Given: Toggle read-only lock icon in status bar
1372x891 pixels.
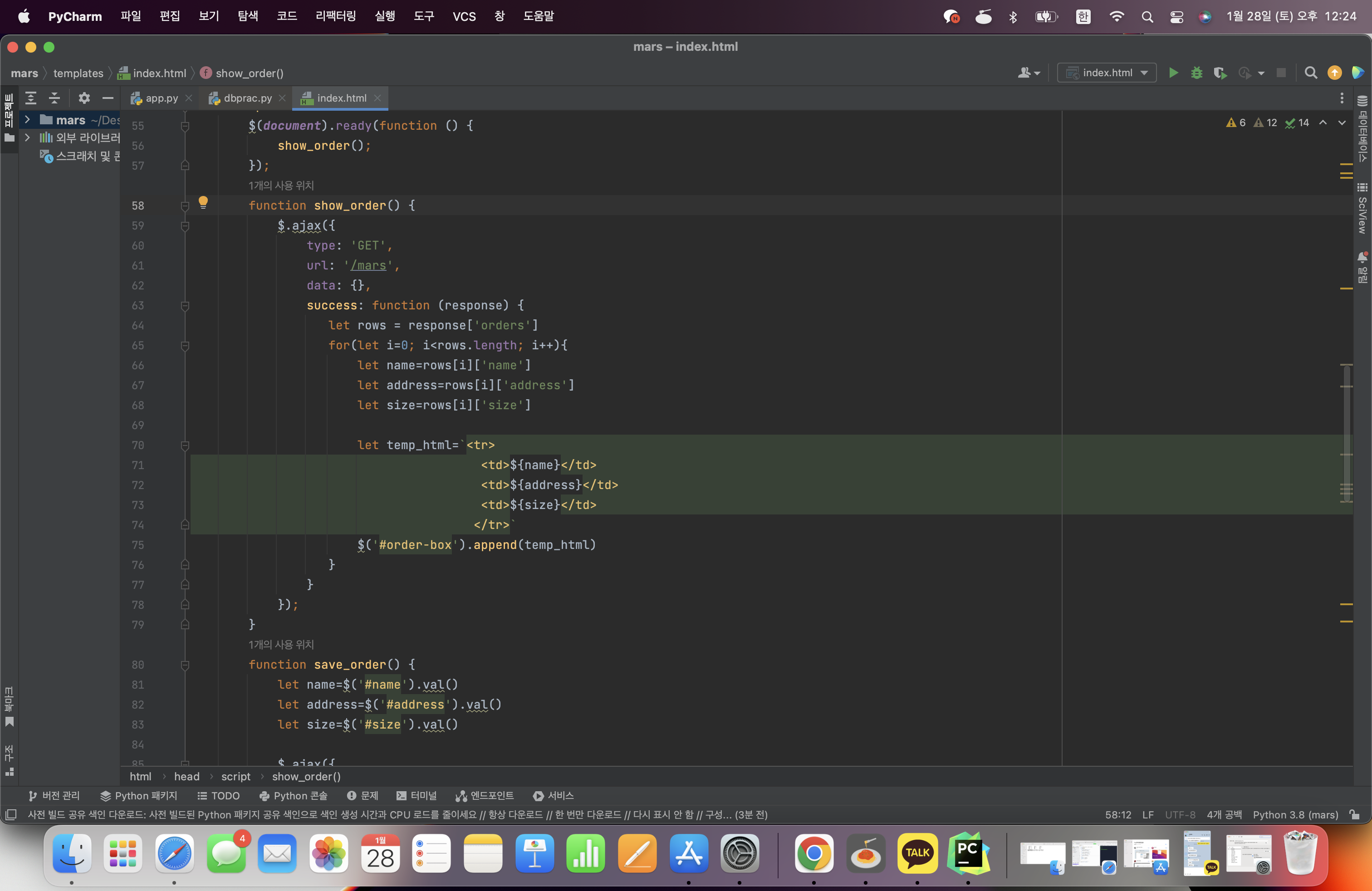Looking at the screenshot, I should click(1355, 814).
